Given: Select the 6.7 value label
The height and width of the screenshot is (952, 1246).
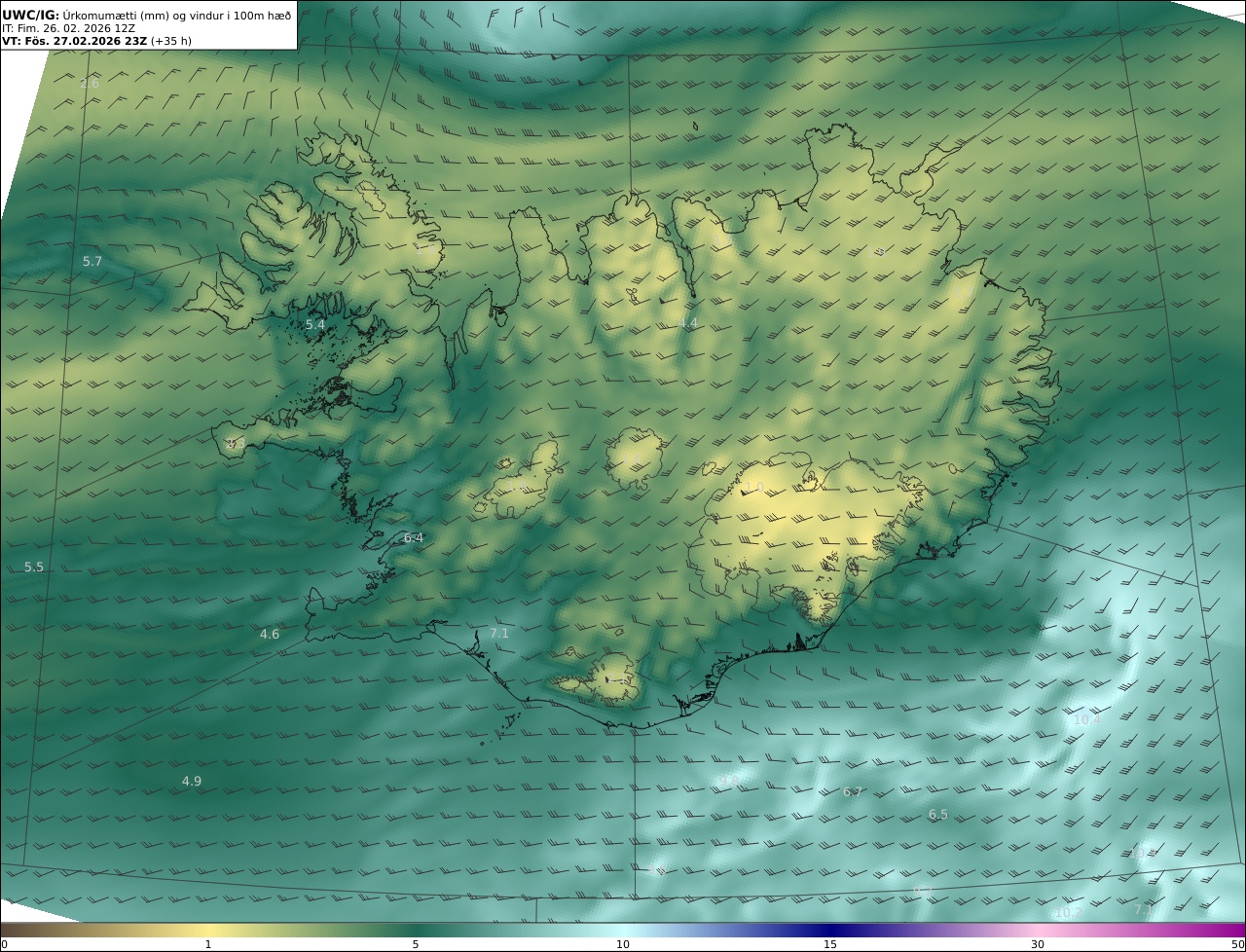Looking at the screenshot, I should click(x=853, y=792).
